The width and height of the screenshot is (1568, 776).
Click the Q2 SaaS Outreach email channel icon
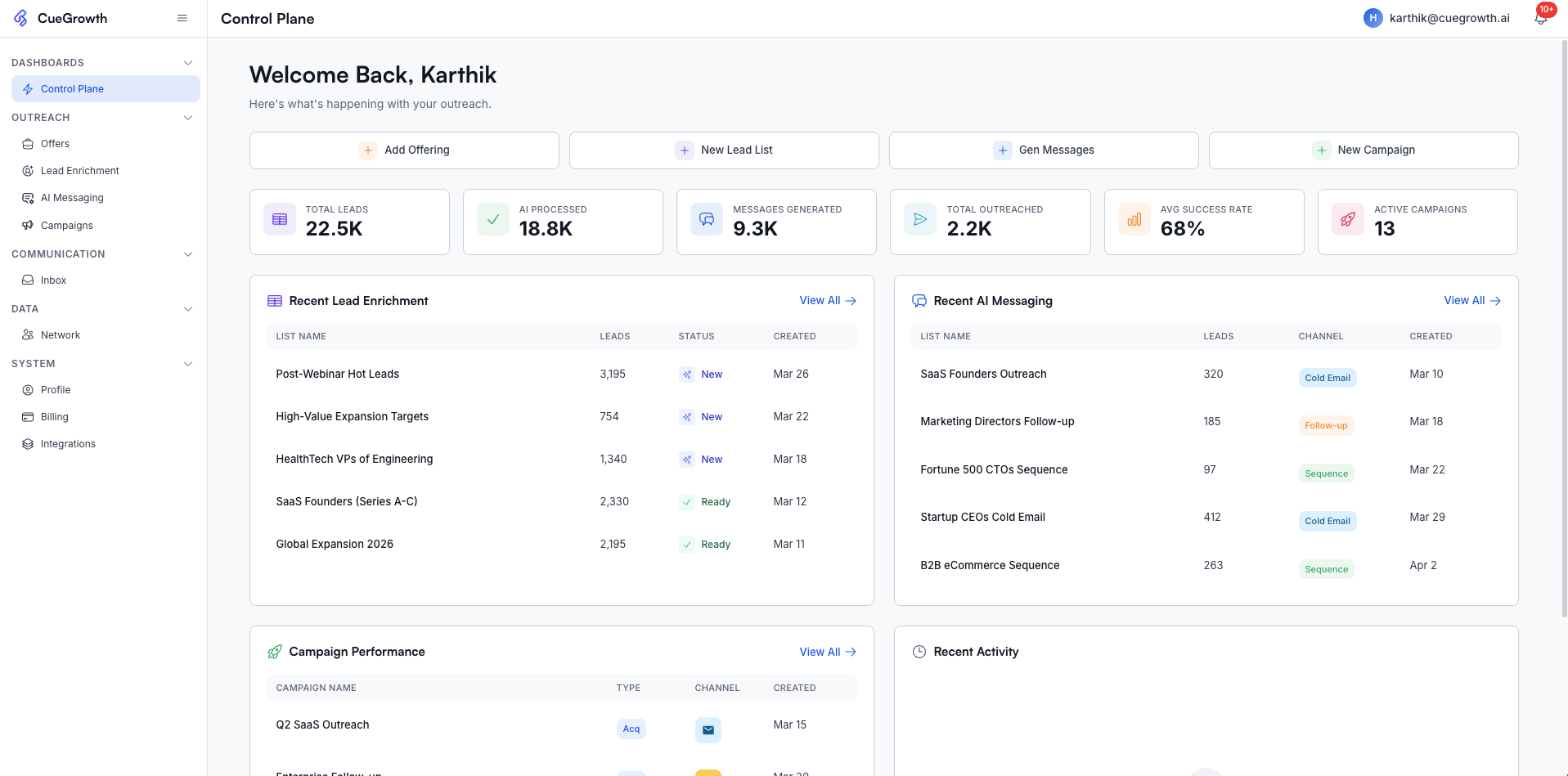(708, 729)
